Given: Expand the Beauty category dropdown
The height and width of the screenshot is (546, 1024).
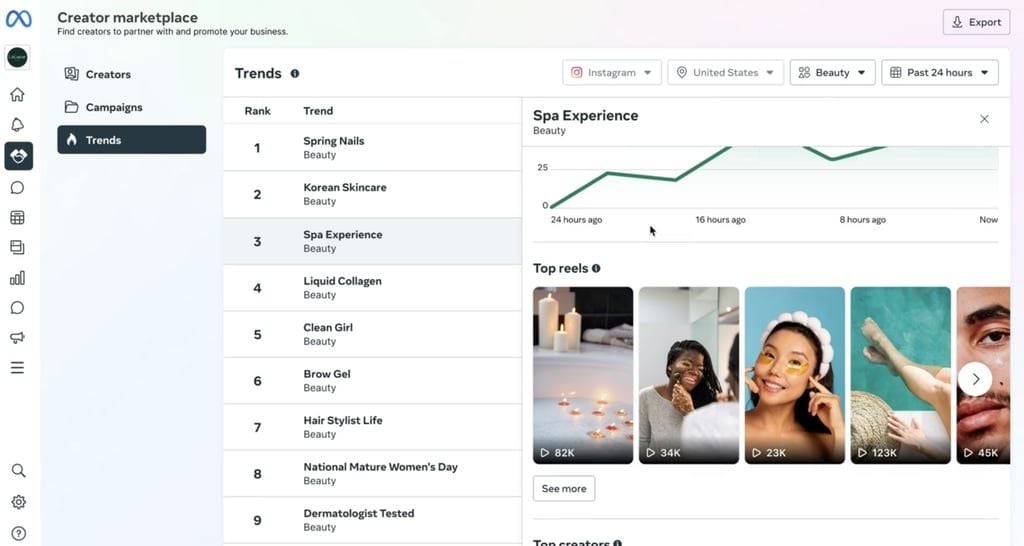Looking at the screenshot, I should tap(833, 72).
